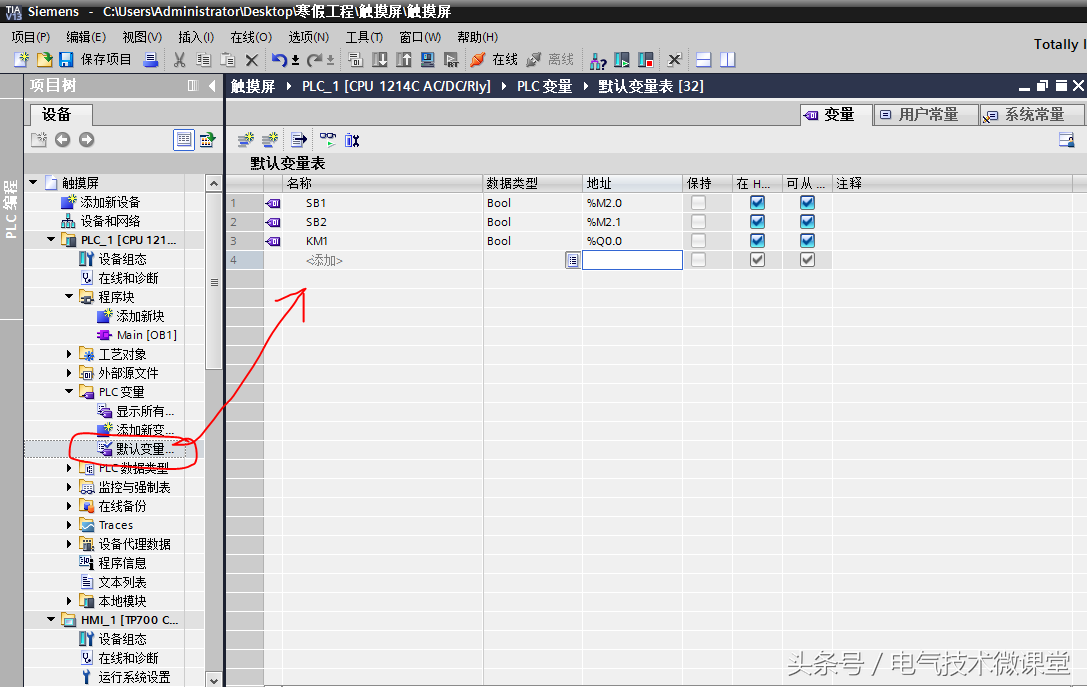Click the Redo arrow icon
This screenshot has width=1087, height=687.
tap(315, 60)
